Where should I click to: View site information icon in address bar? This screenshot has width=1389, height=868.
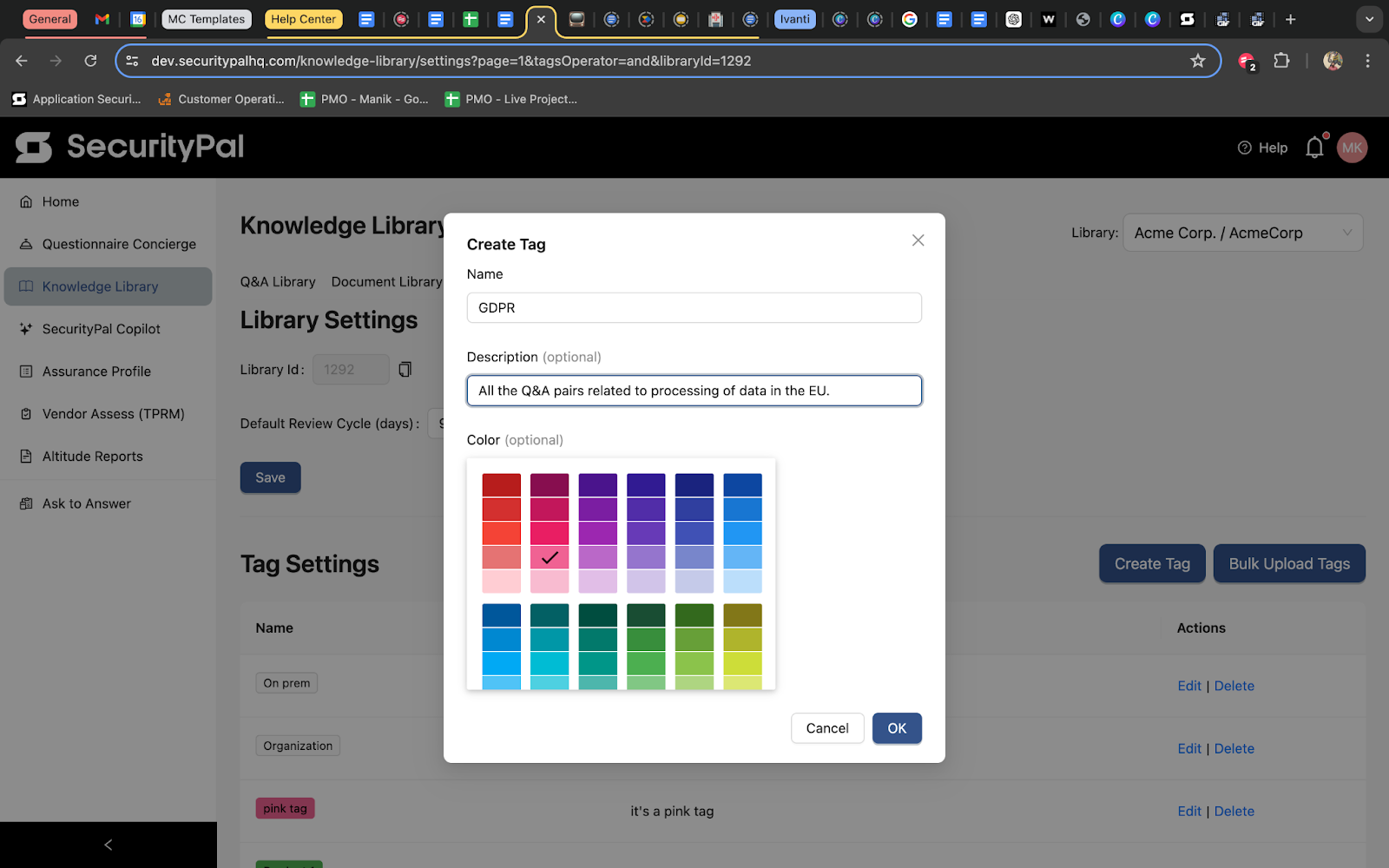[132, 61]
